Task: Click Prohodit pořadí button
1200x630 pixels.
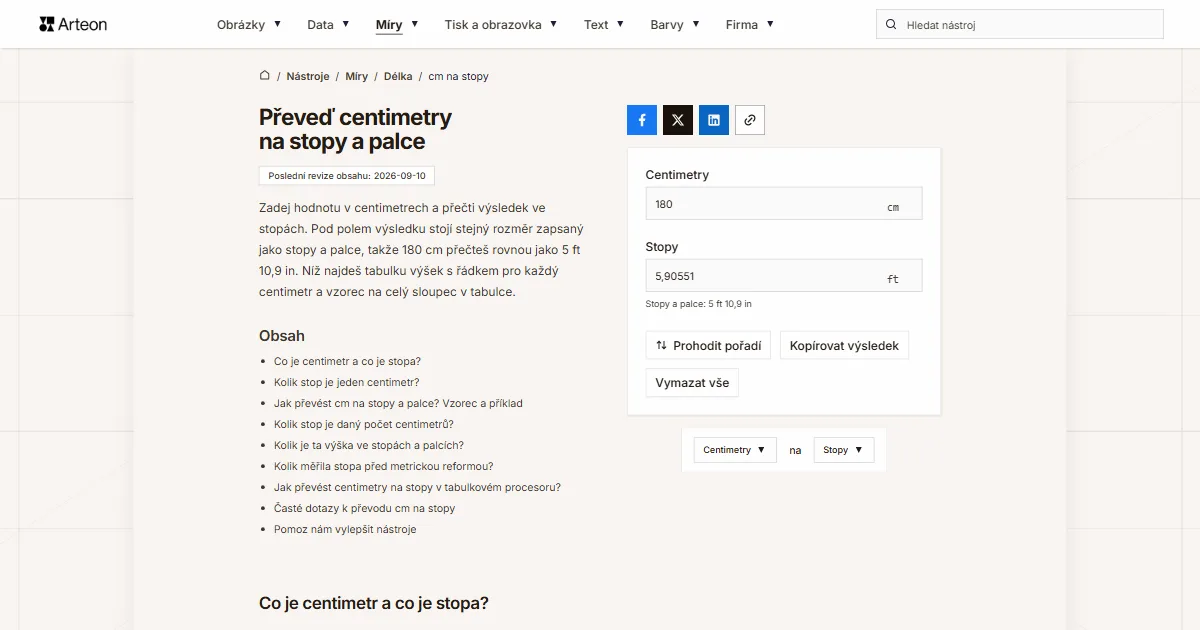Action: point(708,346)
